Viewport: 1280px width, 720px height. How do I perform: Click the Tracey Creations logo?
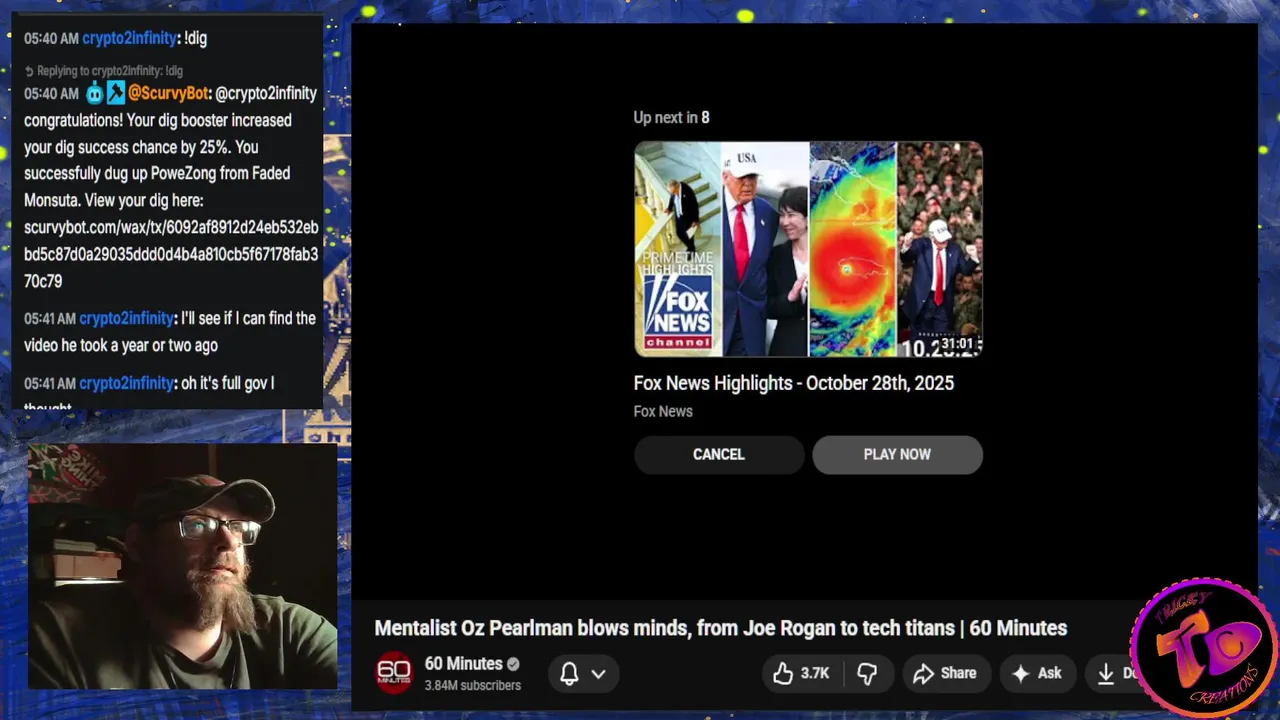(x=1204, y=648)
